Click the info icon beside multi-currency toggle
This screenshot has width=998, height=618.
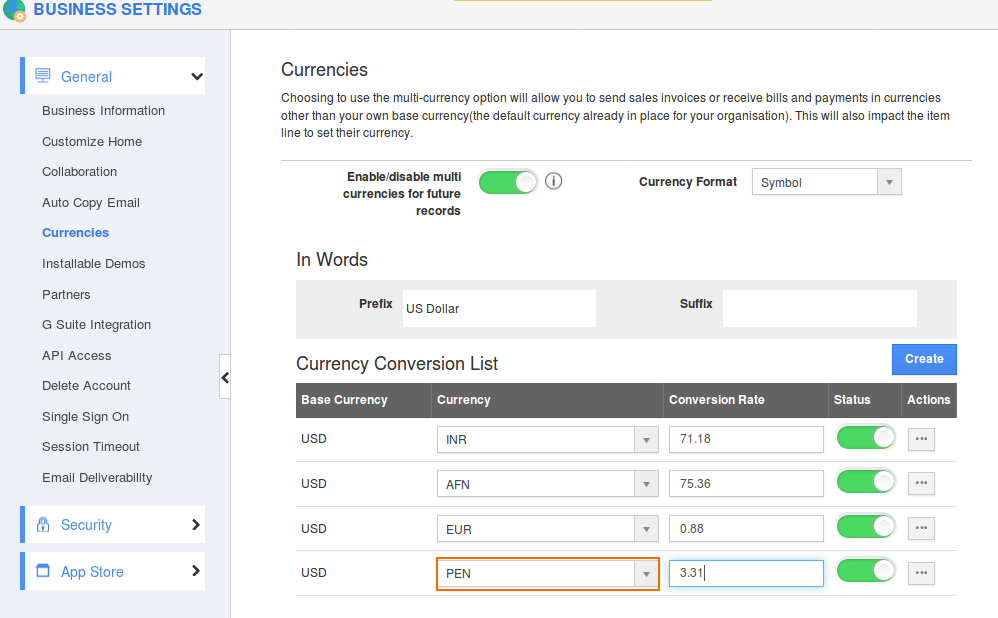click(x=554, y=181)
